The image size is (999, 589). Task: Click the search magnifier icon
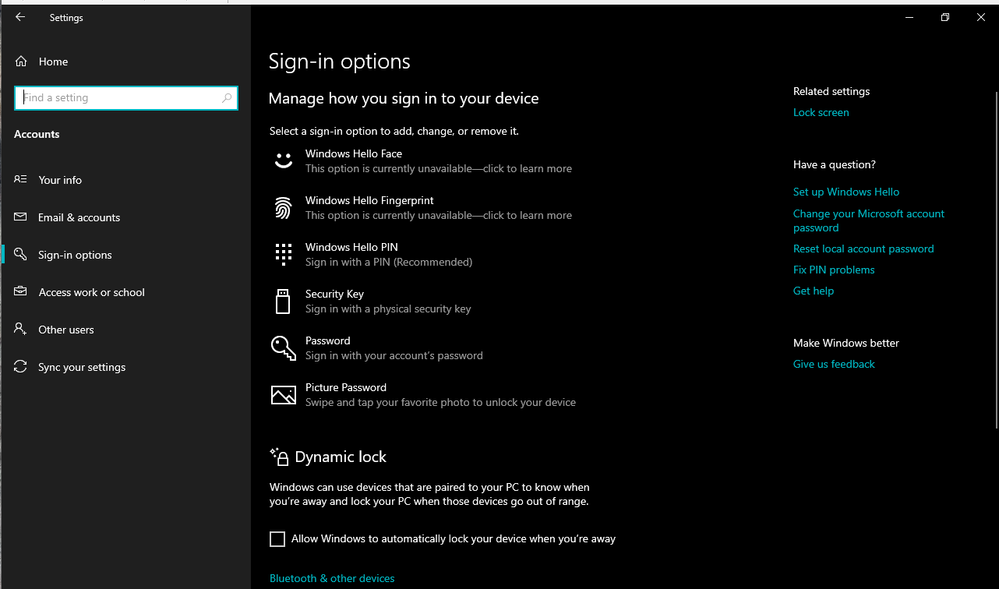click(x=226, y=98)
